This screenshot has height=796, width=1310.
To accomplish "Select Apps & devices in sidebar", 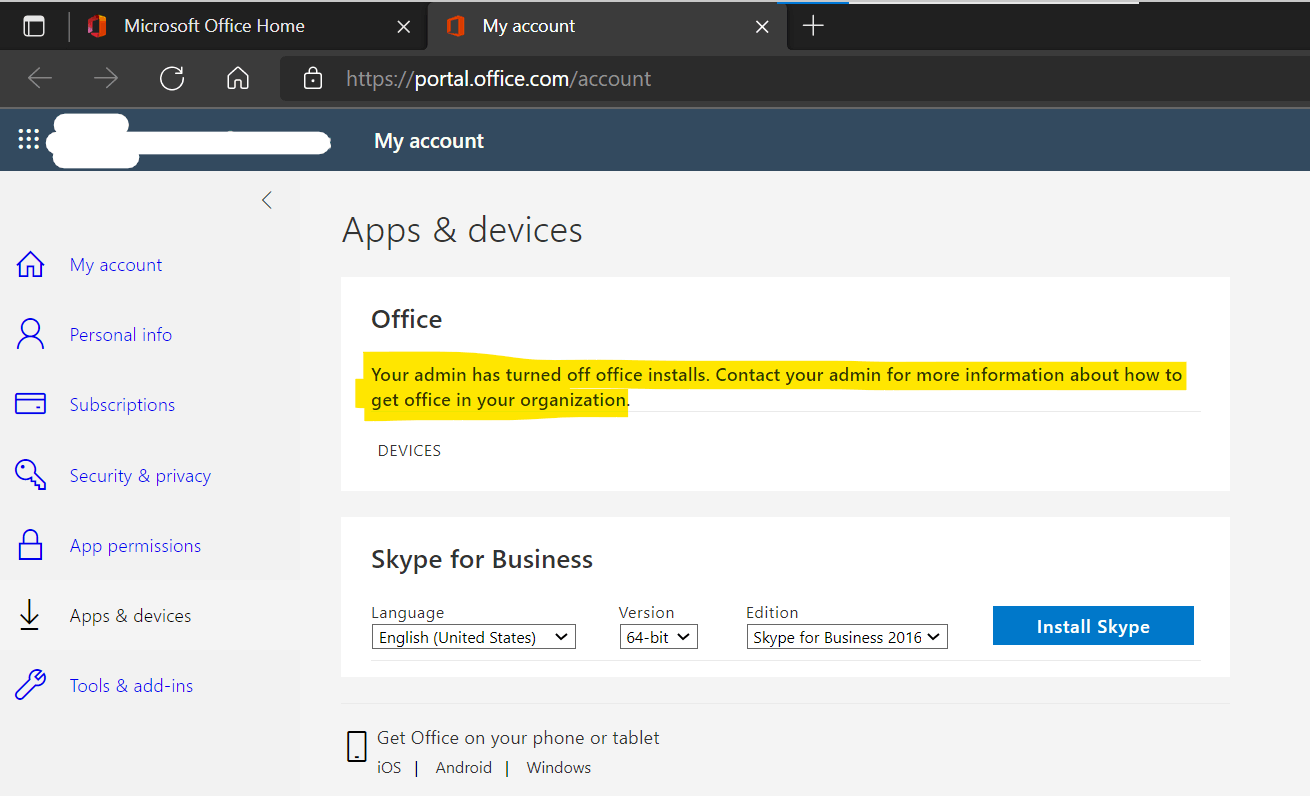I will pos(130,616).
